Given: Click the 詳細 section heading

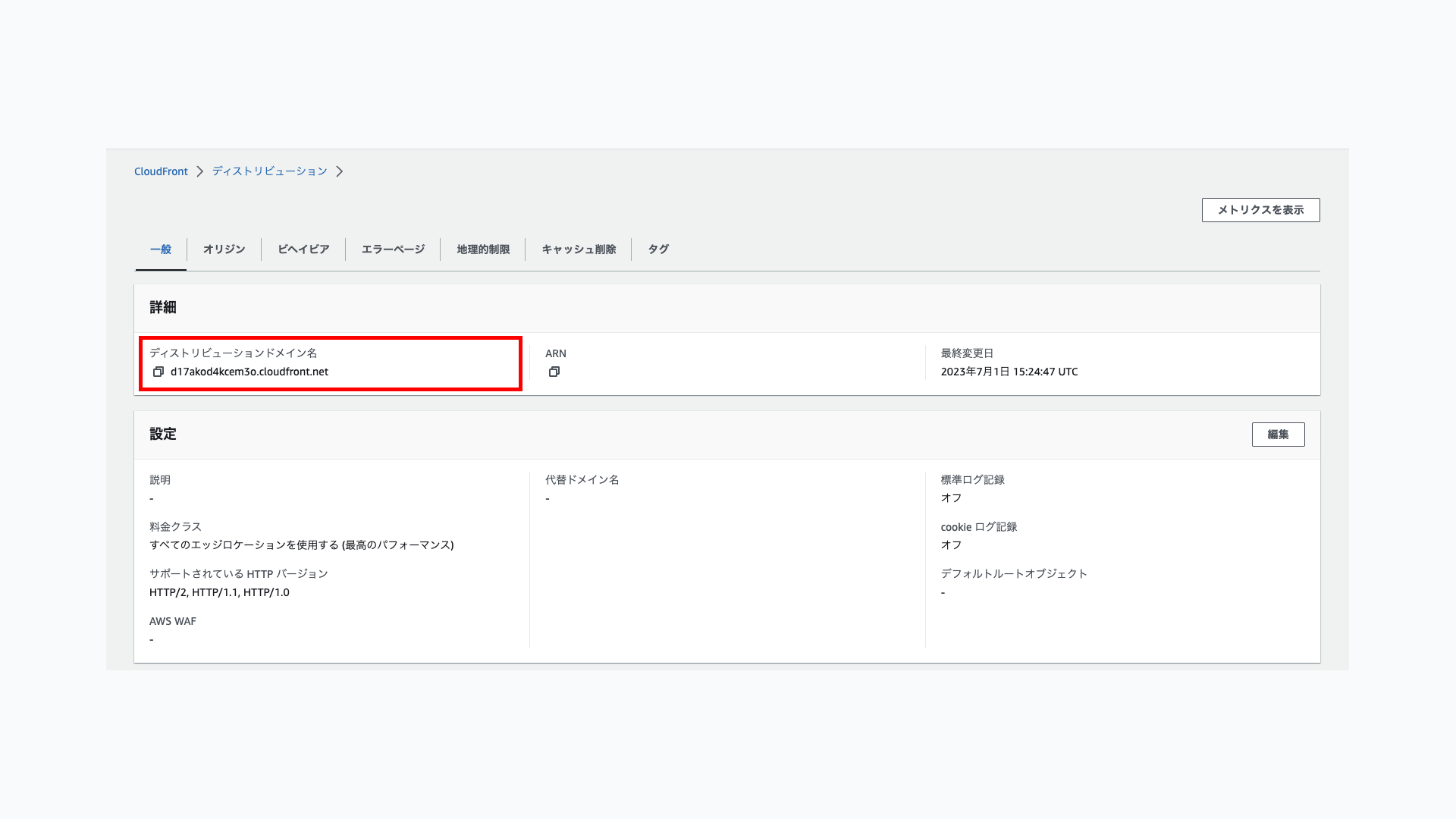Looking at the screenshot, I should tap(163, 307).
